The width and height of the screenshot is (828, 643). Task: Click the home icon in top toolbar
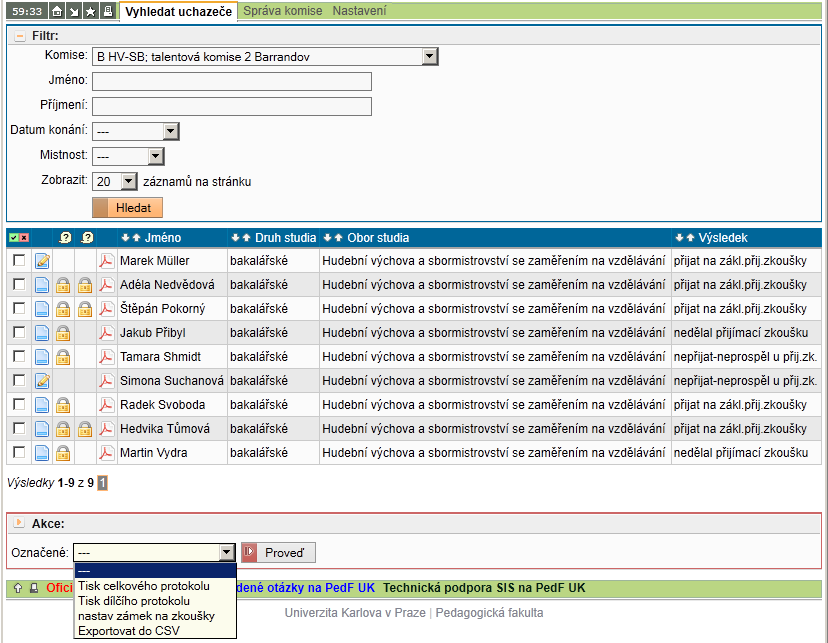coord(57,11)
